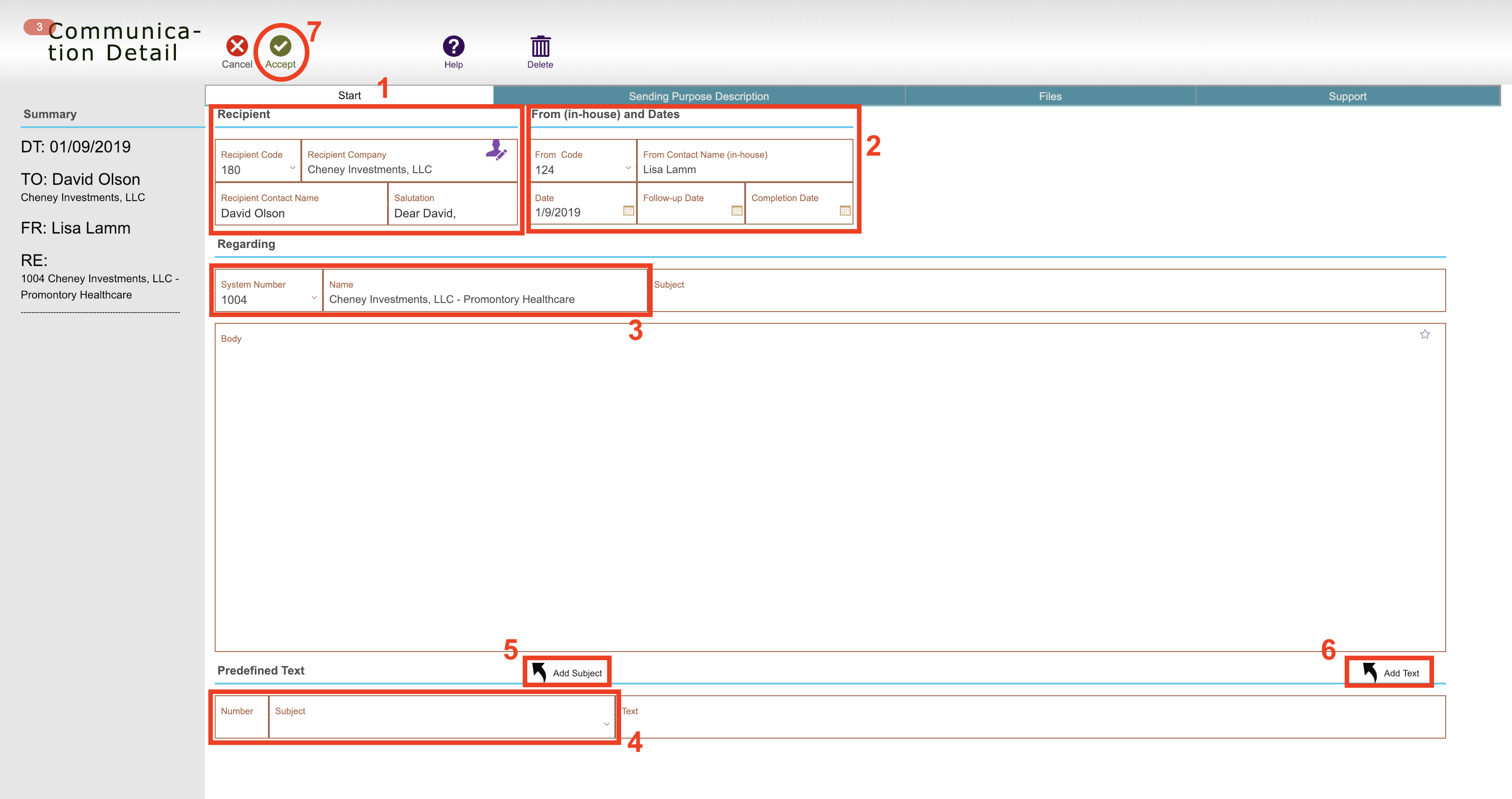
Task: Open the Support tab
Action: [x=1347, y=96]
